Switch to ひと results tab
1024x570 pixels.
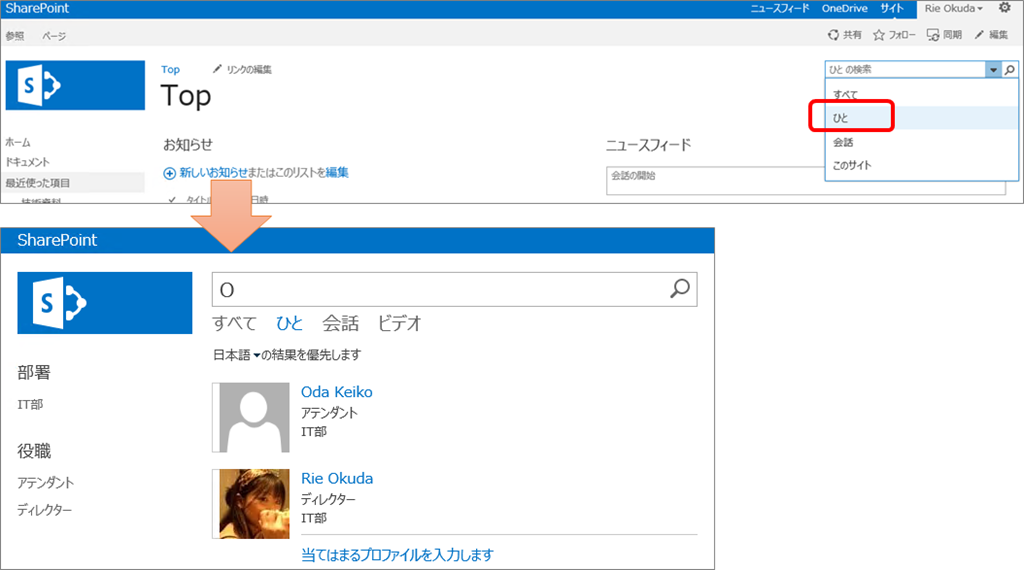point(289,323)
